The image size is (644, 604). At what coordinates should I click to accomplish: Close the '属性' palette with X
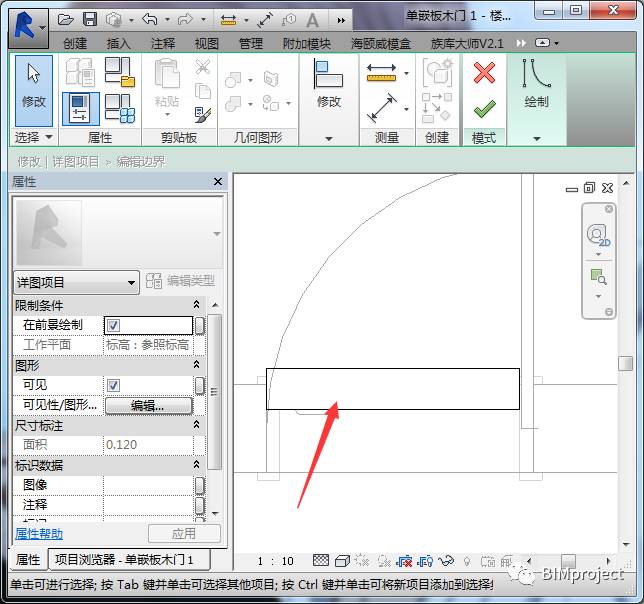218,181
